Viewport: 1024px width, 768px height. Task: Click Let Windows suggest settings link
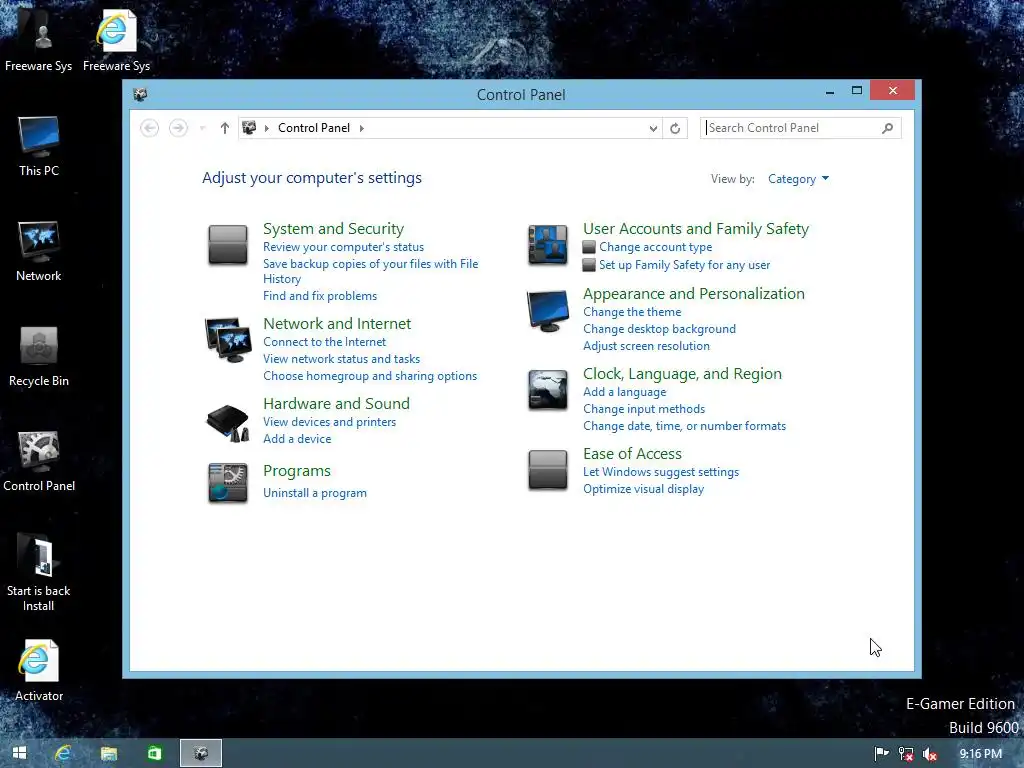click(661, 472)
